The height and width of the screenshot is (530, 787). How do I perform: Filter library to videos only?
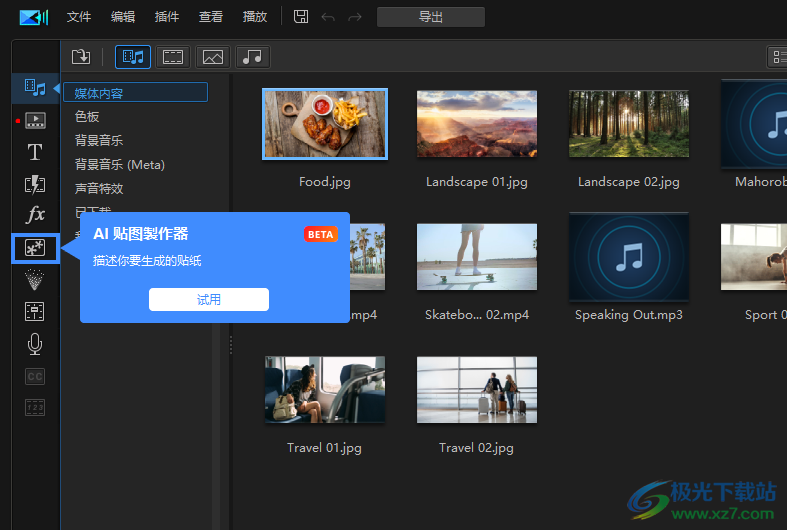point(173,57)
